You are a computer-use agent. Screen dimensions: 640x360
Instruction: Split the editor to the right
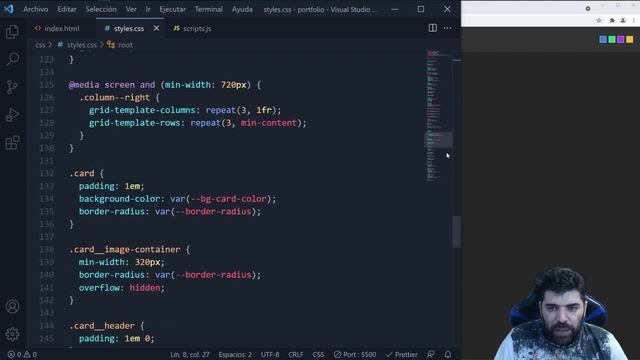pos(433,28)
